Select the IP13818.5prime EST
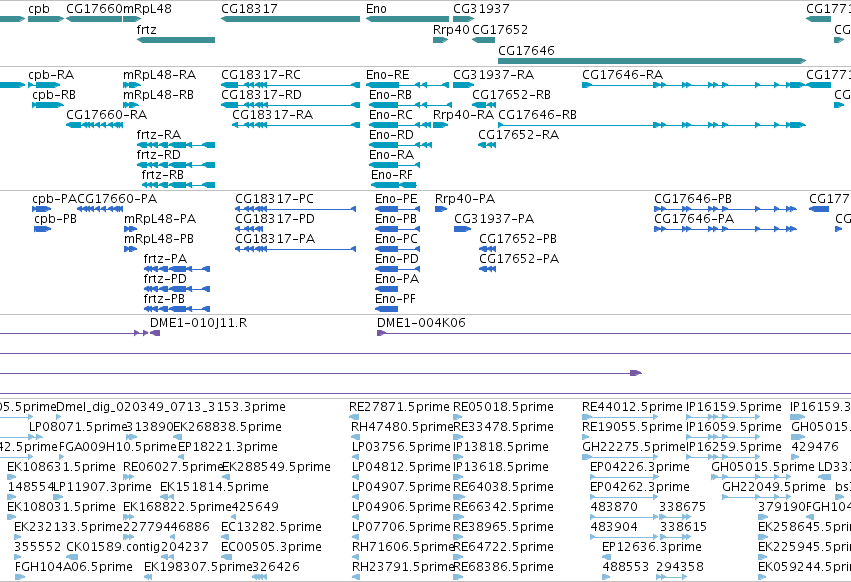The height and width of the screenshot is (582, 851). click(x=458, y=457)
